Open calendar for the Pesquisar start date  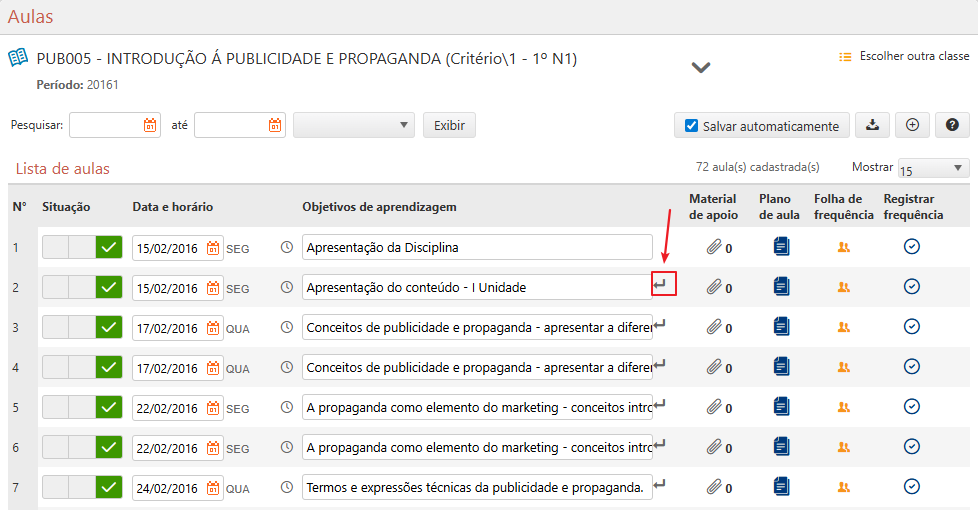pyautogui.click(x=150, y=125)
